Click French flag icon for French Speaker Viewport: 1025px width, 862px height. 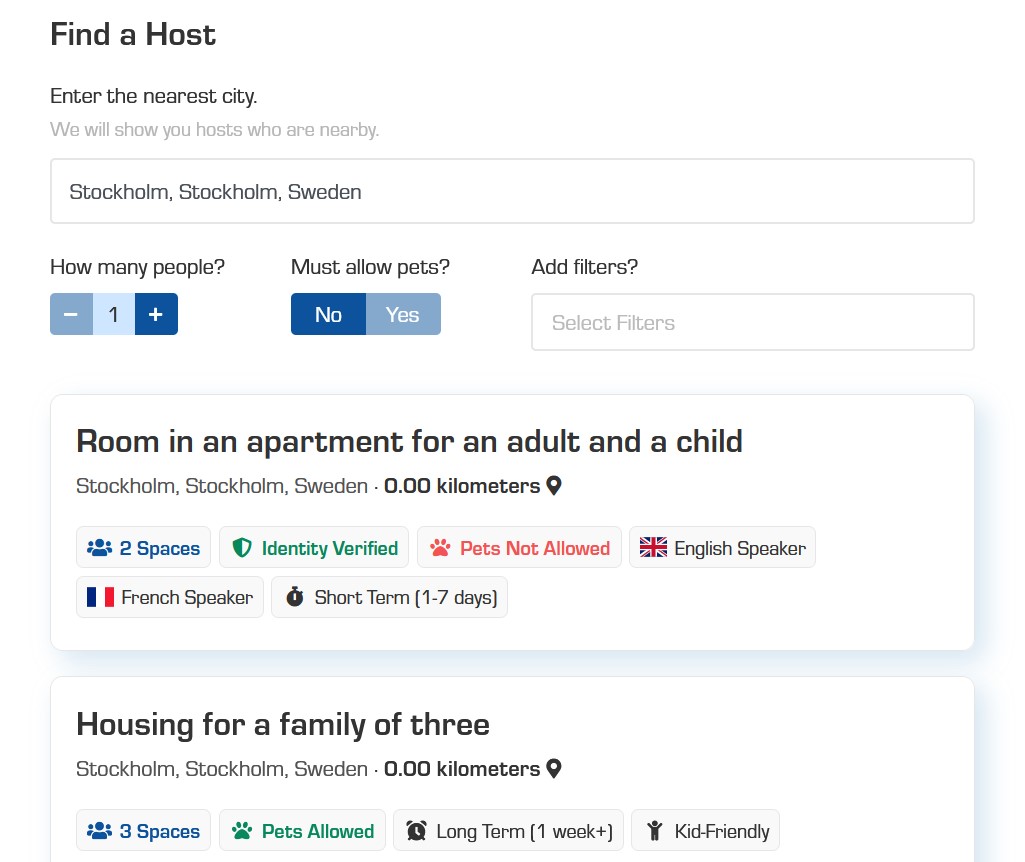(100, 598)
